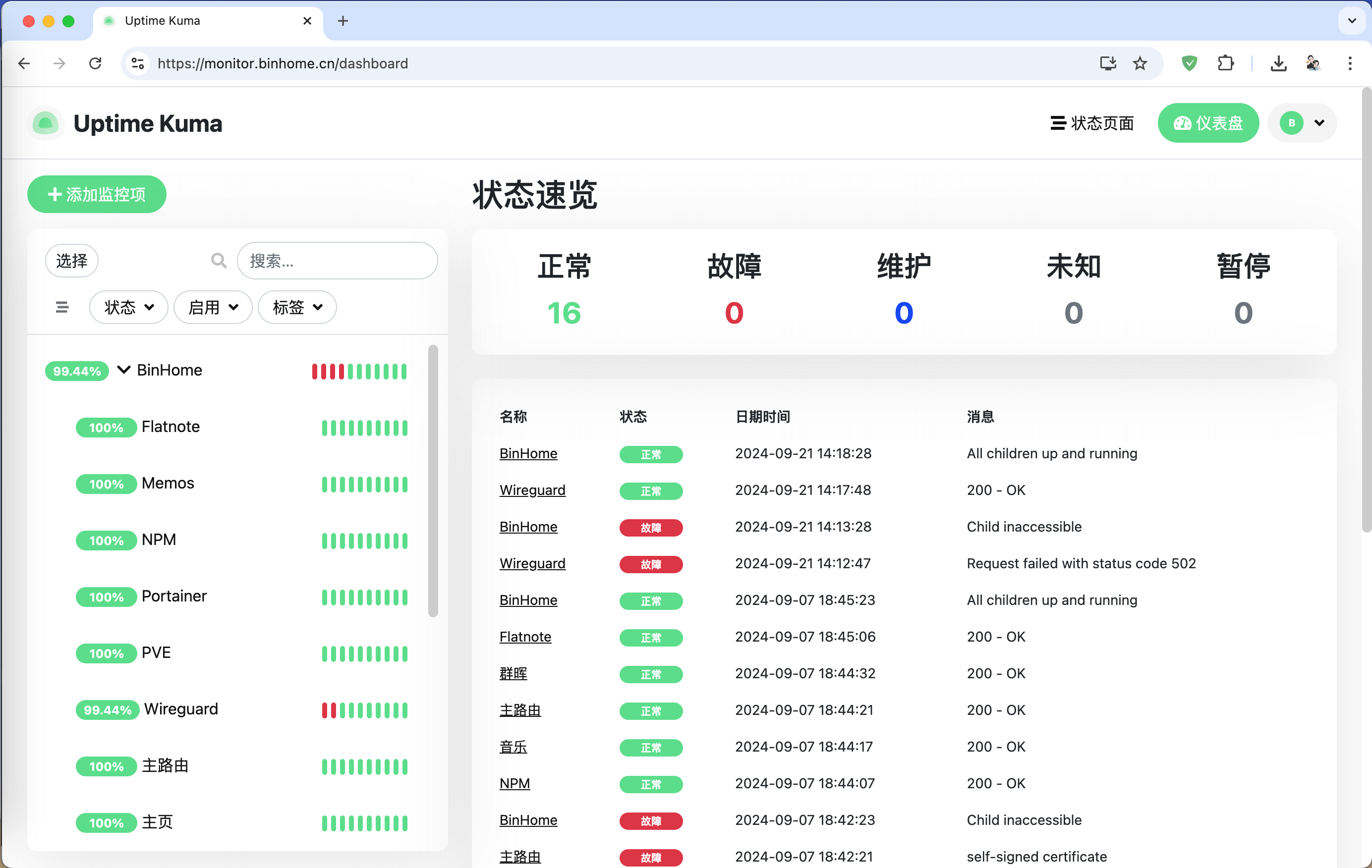Bookmark this page with star icon

click(x=1140, y=63)
